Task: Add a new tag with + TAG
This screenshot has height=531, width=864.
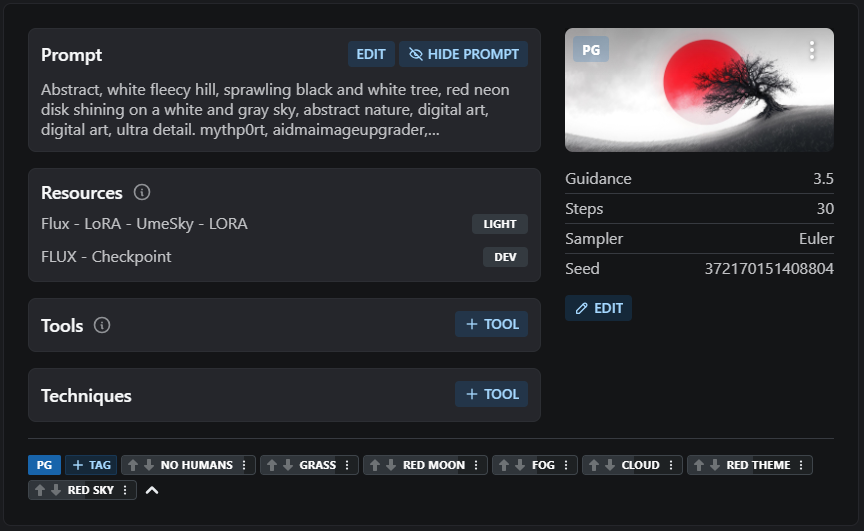Action: coord(91,465)
